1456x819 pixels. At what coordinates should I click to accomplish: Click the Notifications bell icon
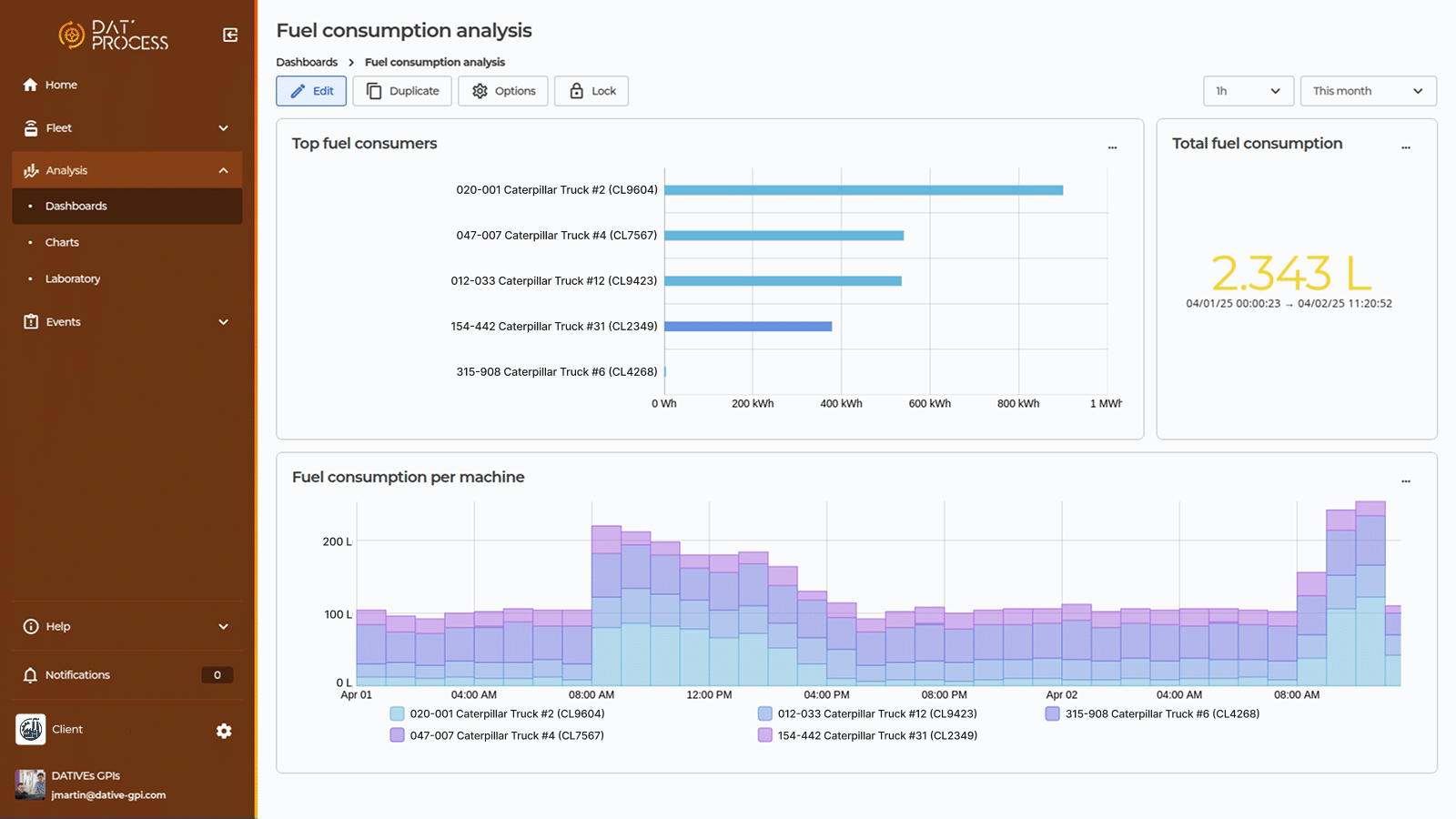(31, 675)
